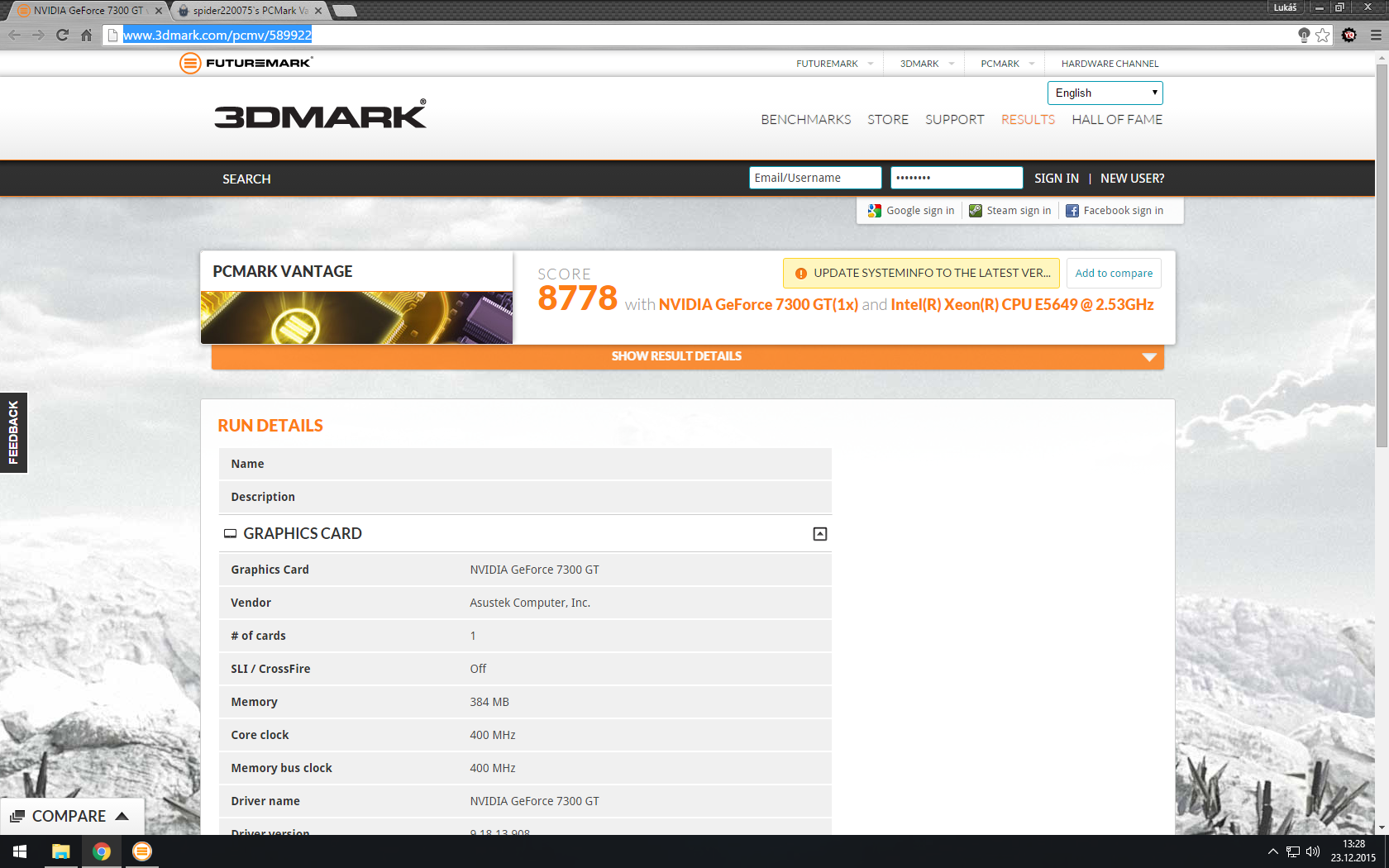Screen dimensions: 1389x868
Task: Open Chrome from the taskbar
Action: point(101,851)
